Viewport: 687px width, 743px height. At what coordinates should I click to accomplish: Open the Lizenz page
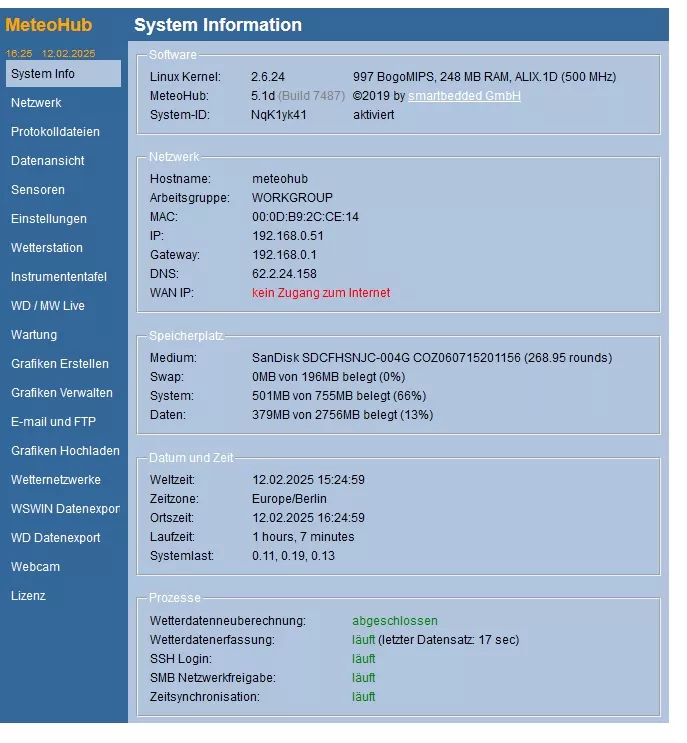pyautogui.click(x=28, y=596)
